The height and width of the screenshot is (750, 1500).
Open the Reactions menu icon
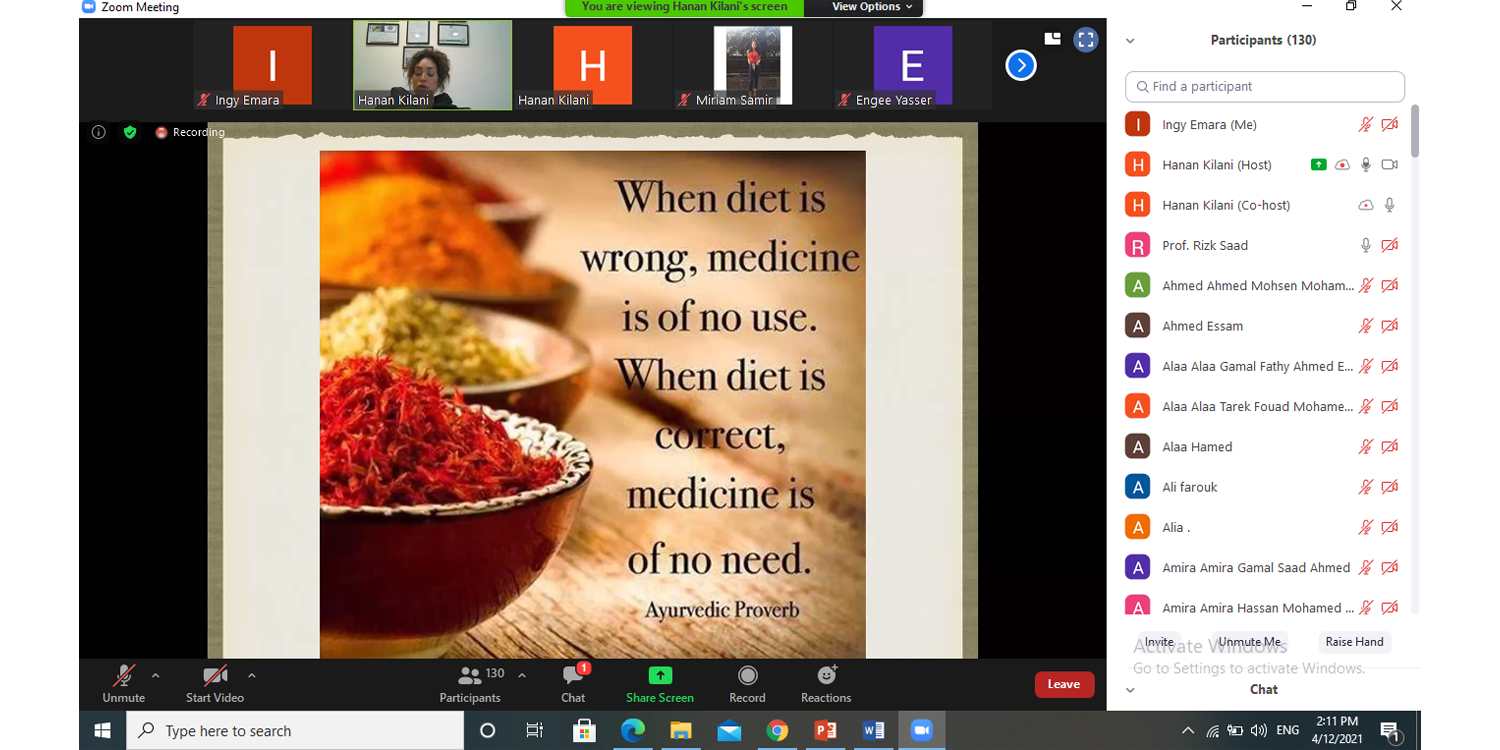coord(826,676)
